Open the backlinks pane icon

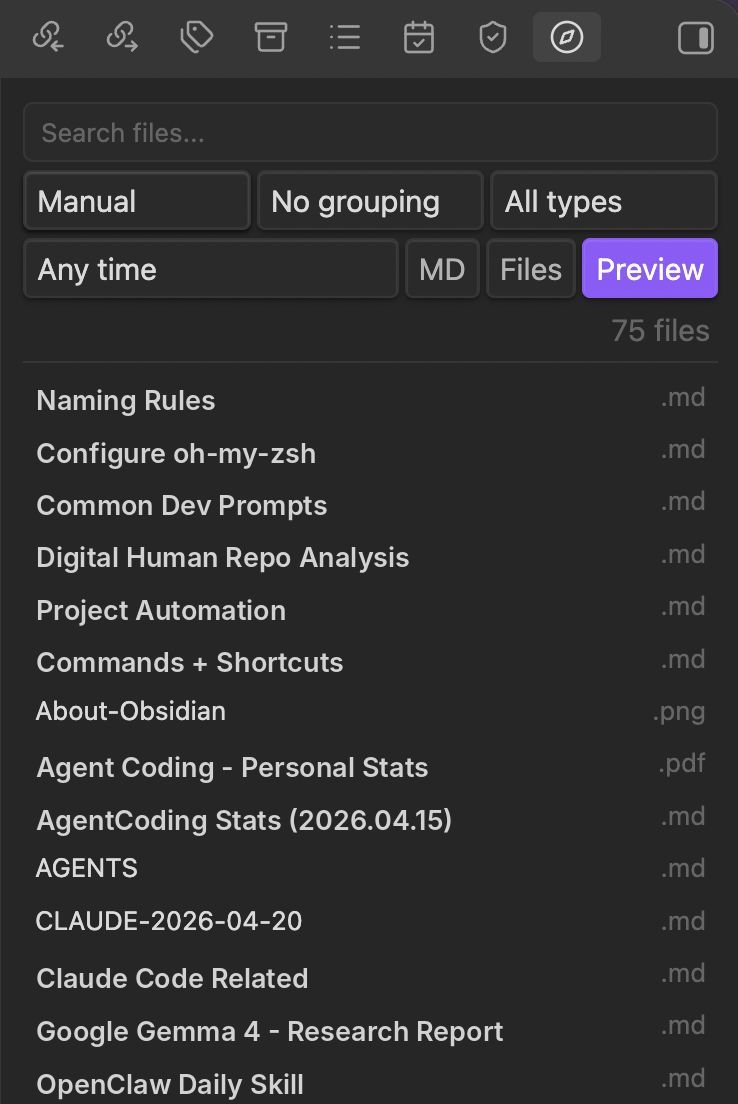click(x=49, y=37)
